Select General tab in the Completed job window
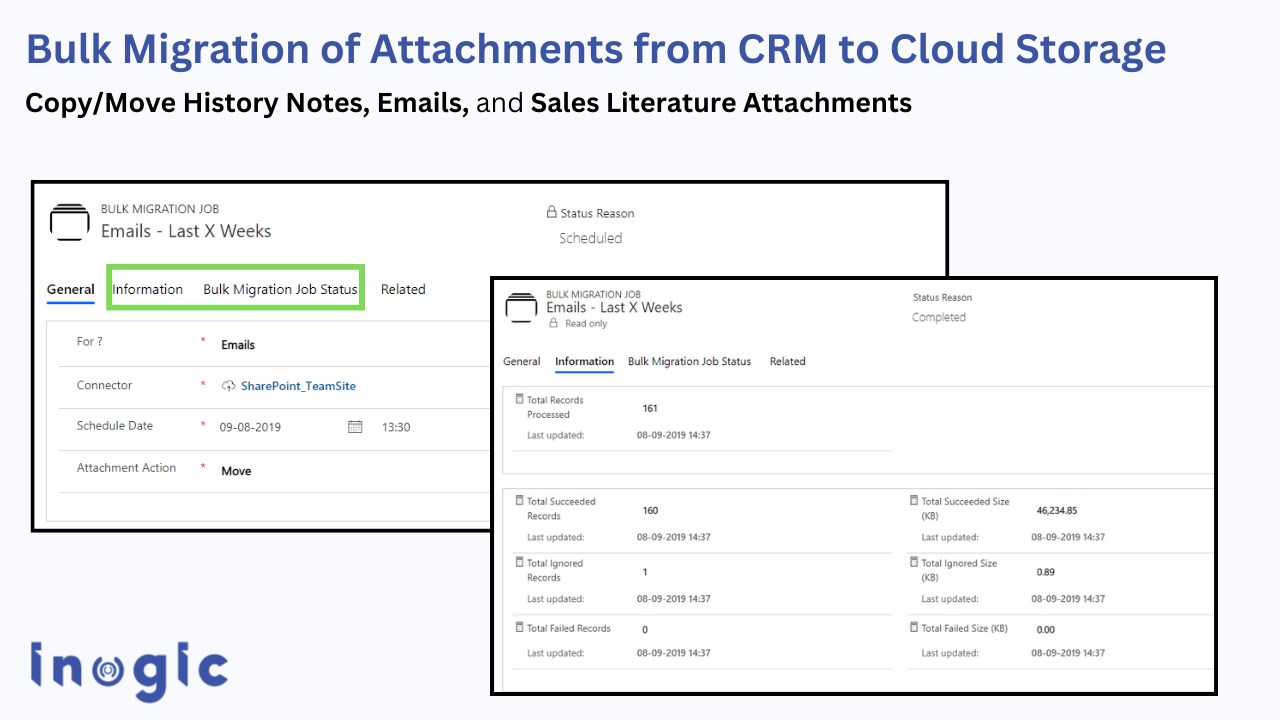Screen dimensions: 1280x720 click(522, 361)
